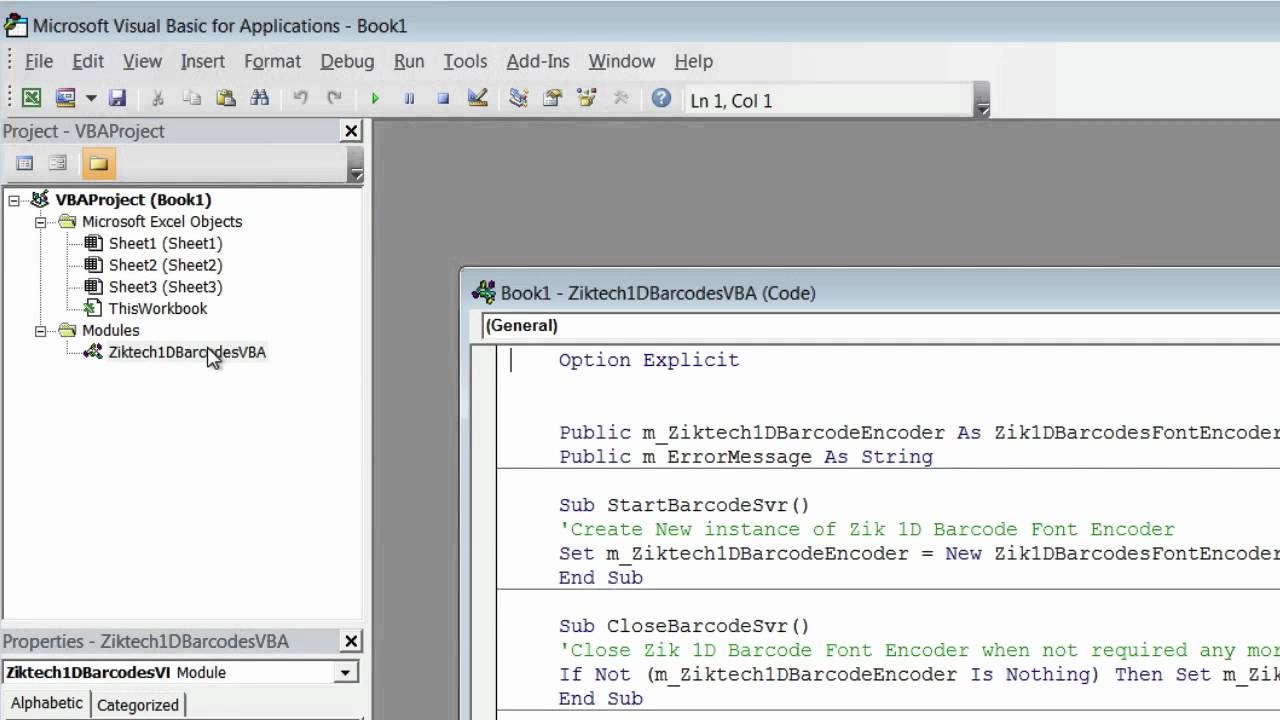1280x720 pixels.
Task: Select VBAProject (Book1) in project tree
Action: [x=133, y=200]
